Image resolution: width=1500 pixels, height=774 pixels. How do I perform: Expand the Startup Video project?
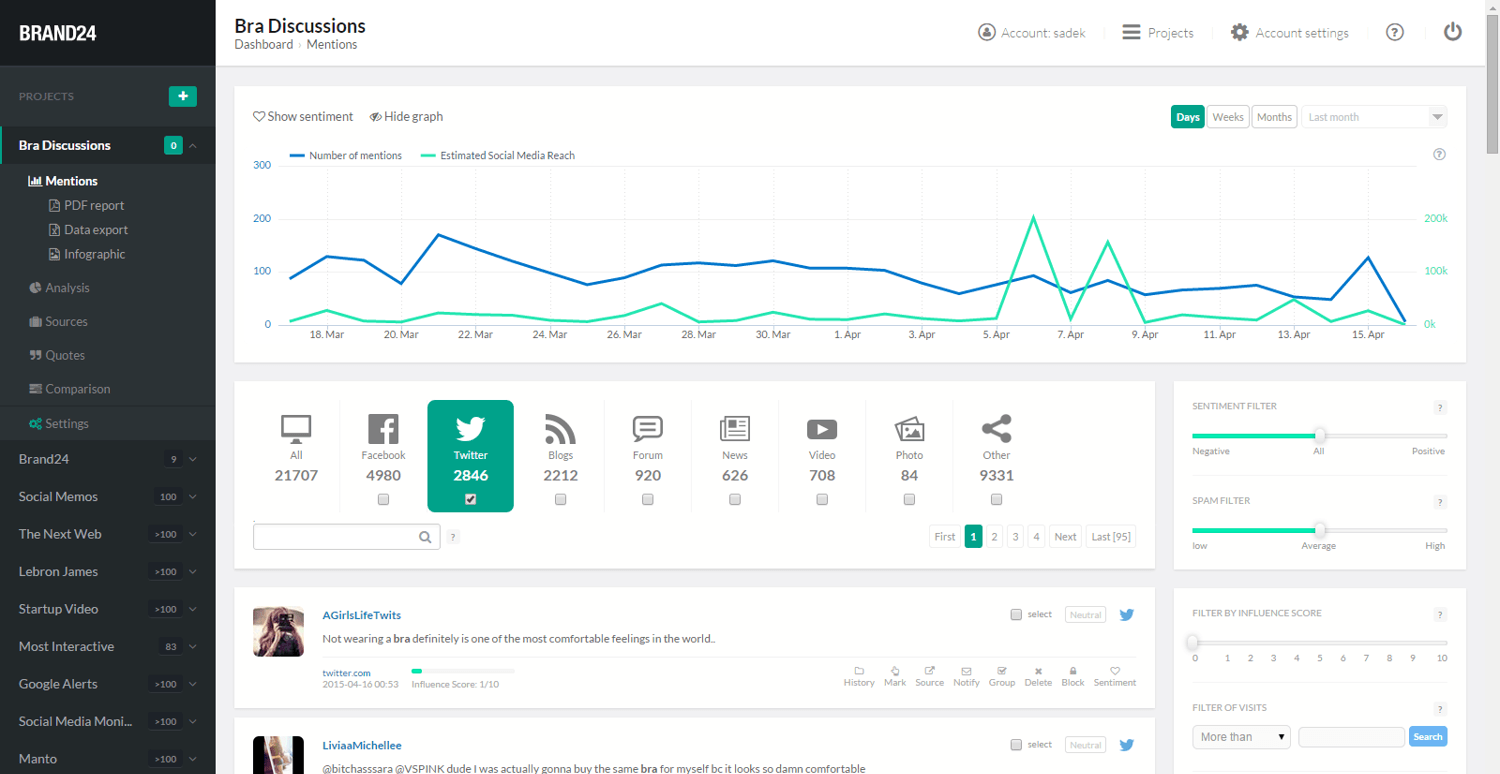tap(193, 609)
